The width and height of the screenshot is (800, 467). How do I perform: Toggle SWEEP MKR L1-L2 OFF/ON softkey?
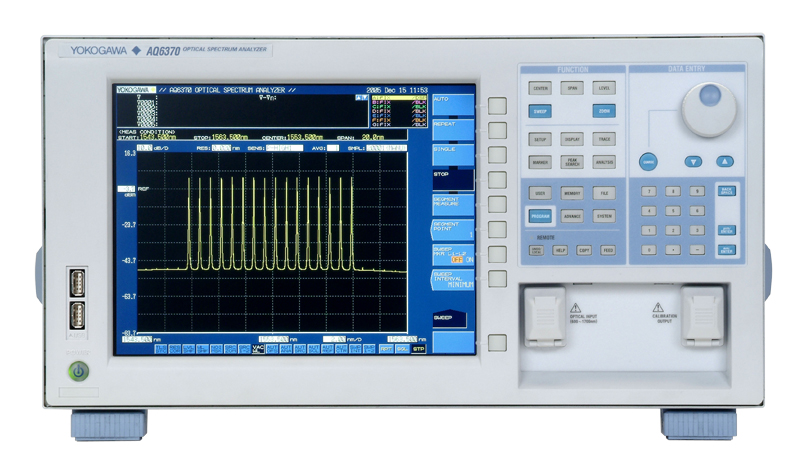point(452,254)
